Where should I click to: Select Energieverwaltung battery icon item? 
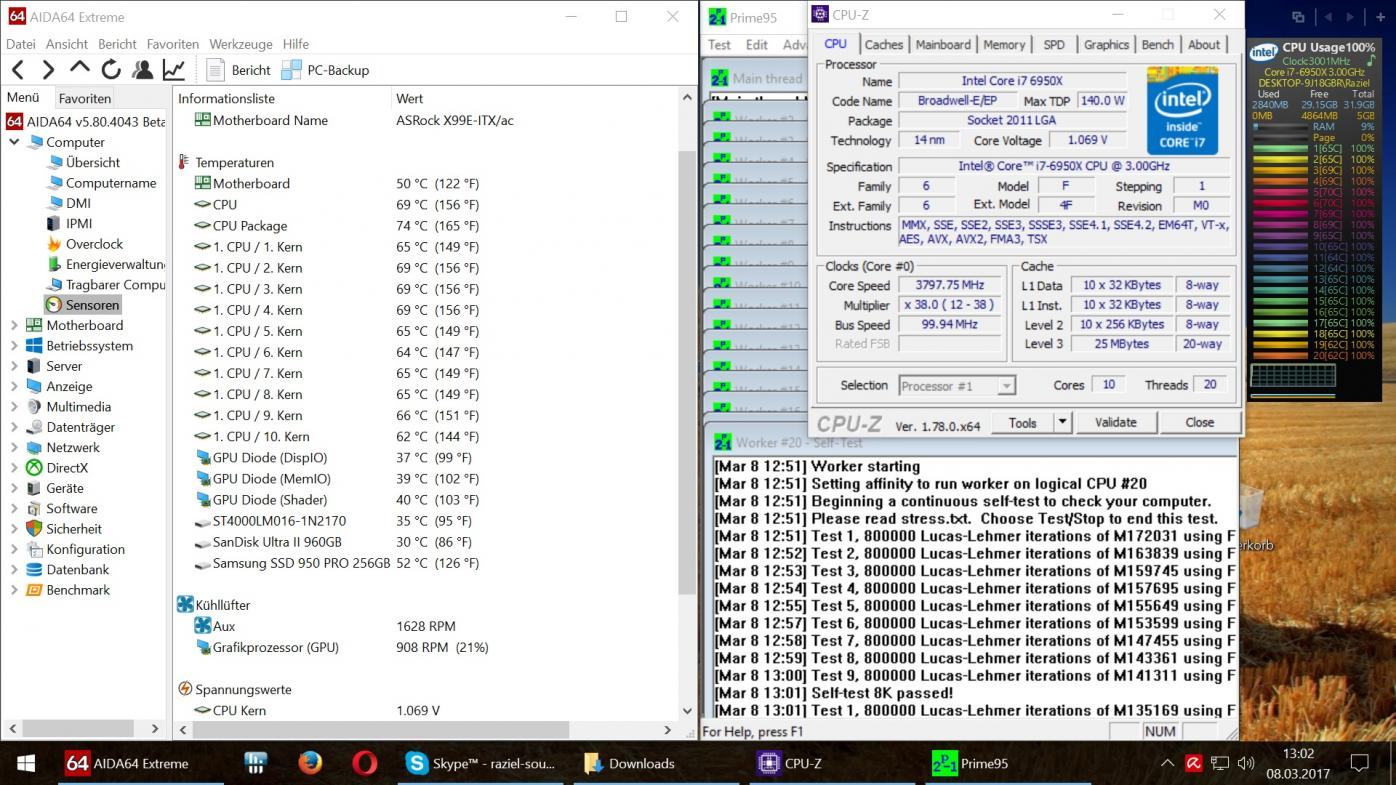click(54, 264)
